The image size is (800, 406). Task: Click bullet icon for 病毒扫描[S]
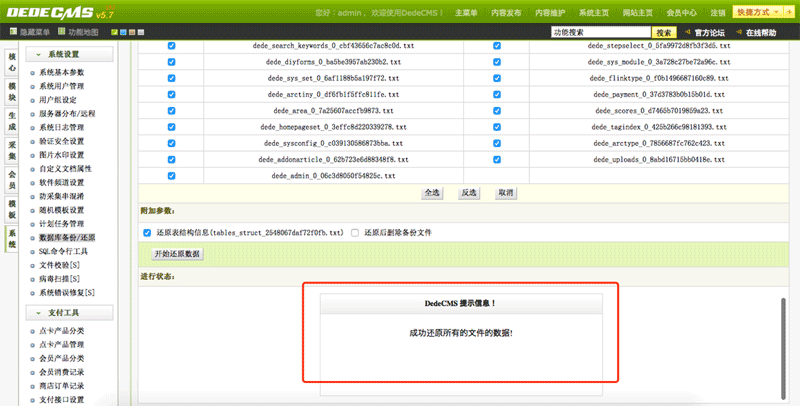tap(32, 279)
